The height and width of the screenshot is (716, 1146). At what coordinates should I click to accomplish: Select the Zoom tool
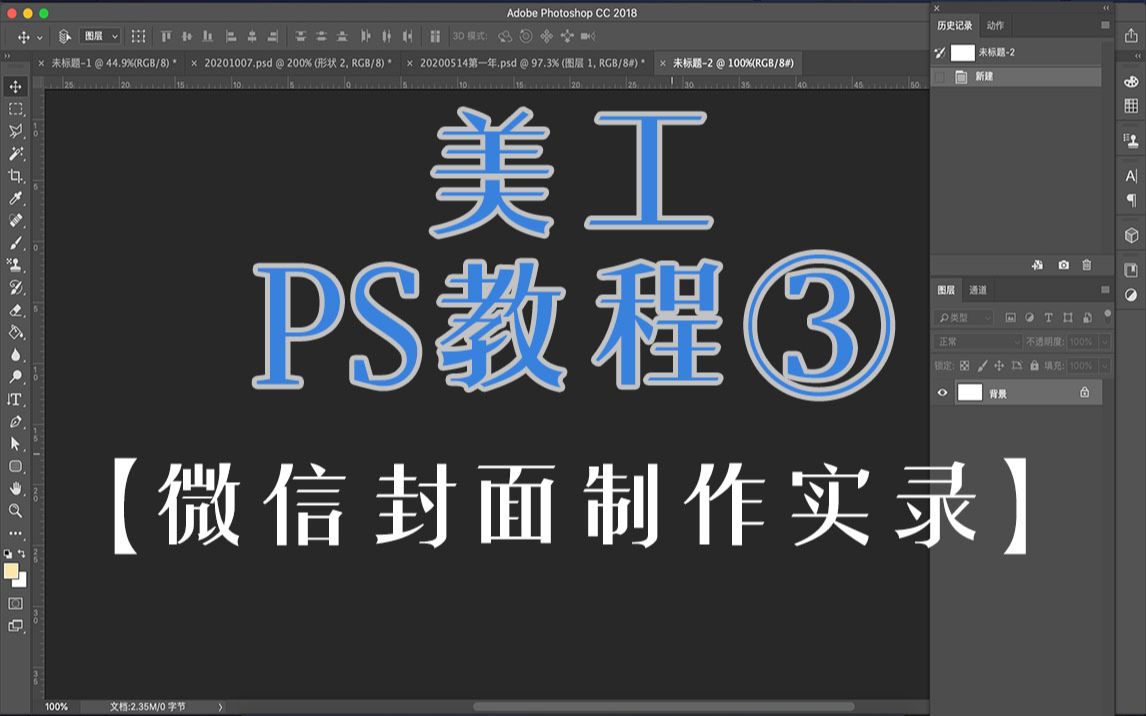point(14,511)
